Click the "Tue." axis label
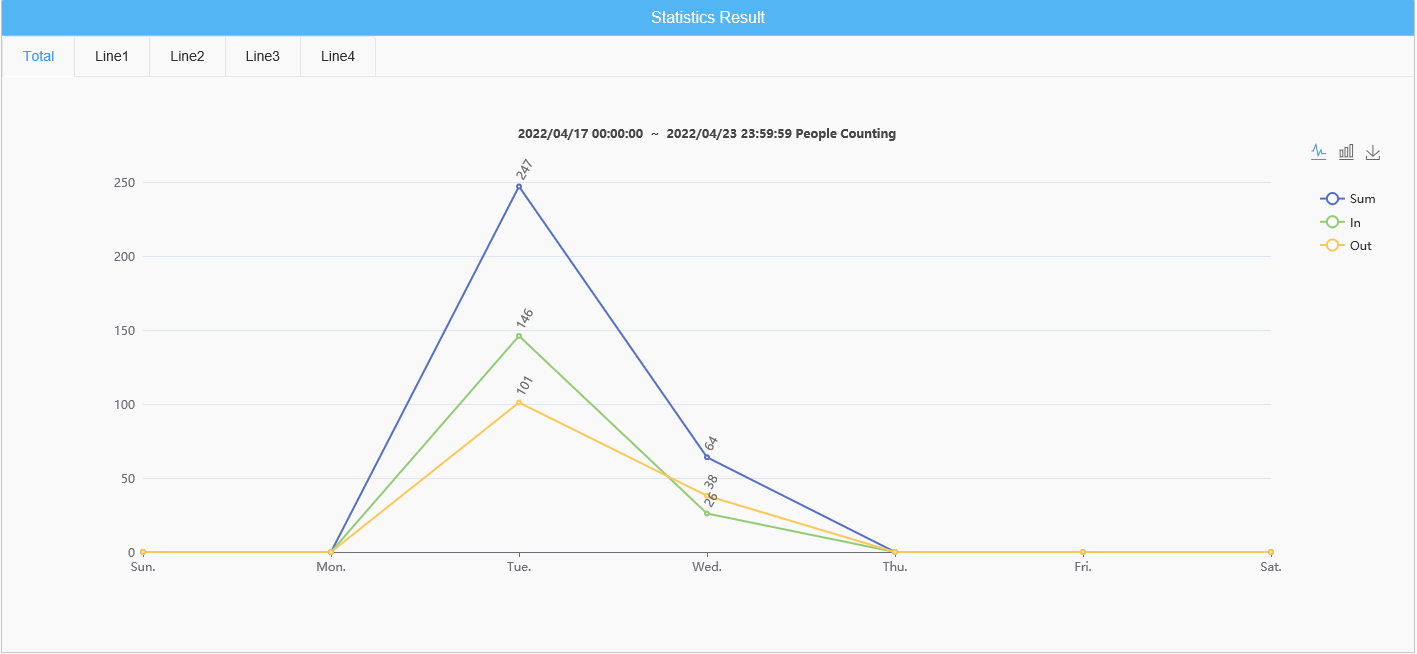Image resolution: width=1417 pixels, height=654 pixels. pos(519,567)
